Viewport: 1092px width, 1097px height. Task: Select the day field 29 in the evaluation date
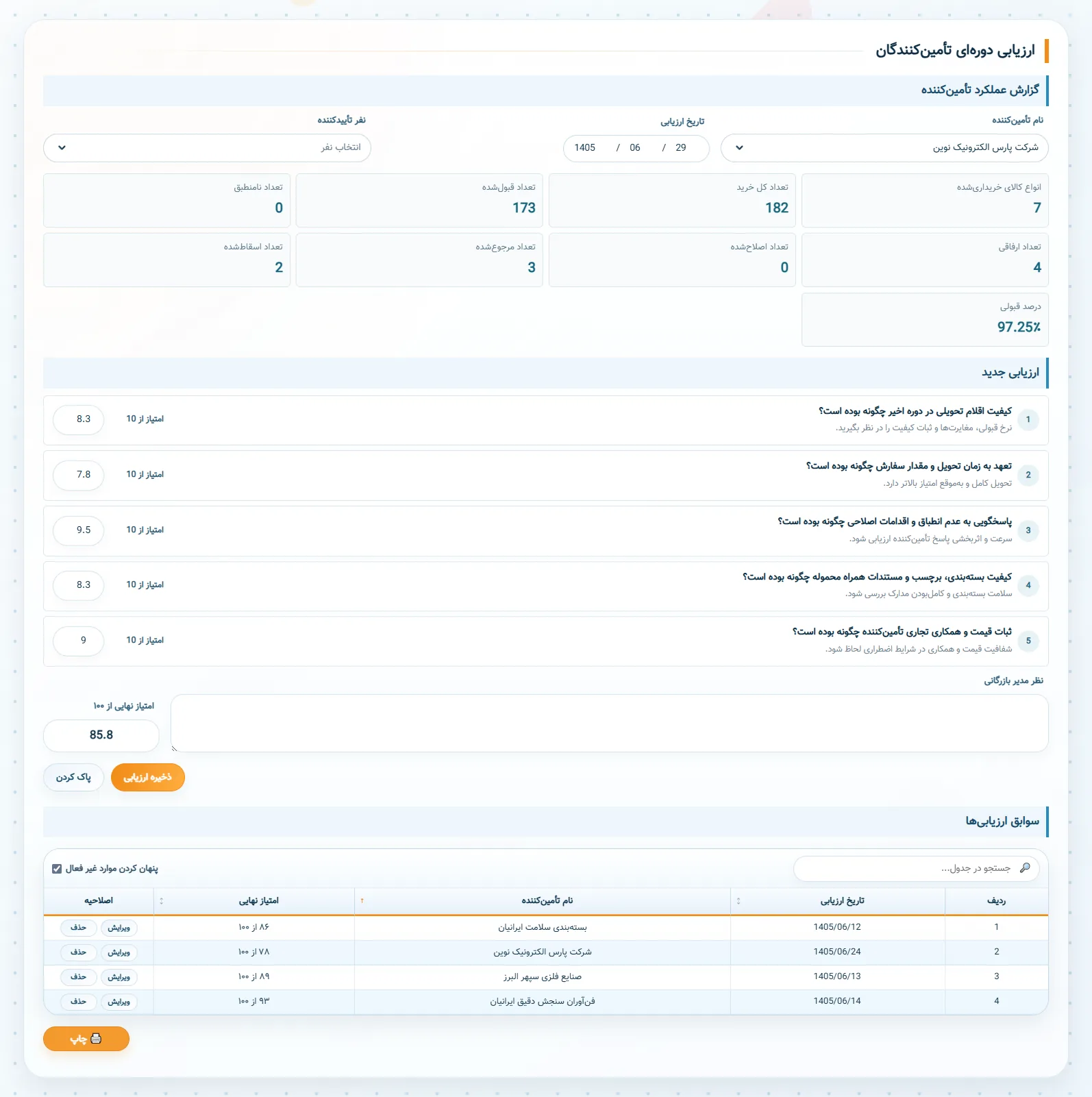coord(681,148)
